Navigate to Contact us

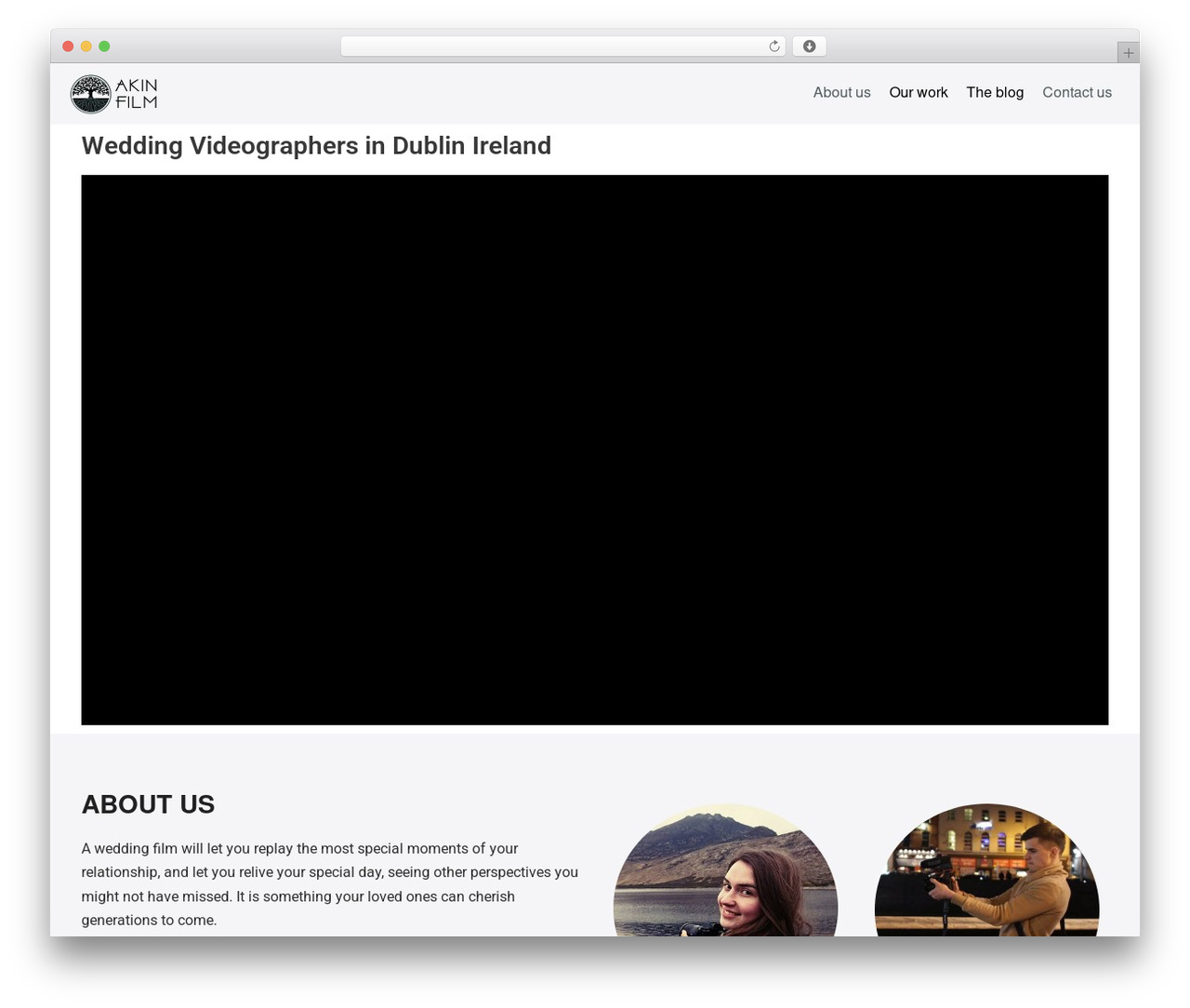click(1077, 92)
